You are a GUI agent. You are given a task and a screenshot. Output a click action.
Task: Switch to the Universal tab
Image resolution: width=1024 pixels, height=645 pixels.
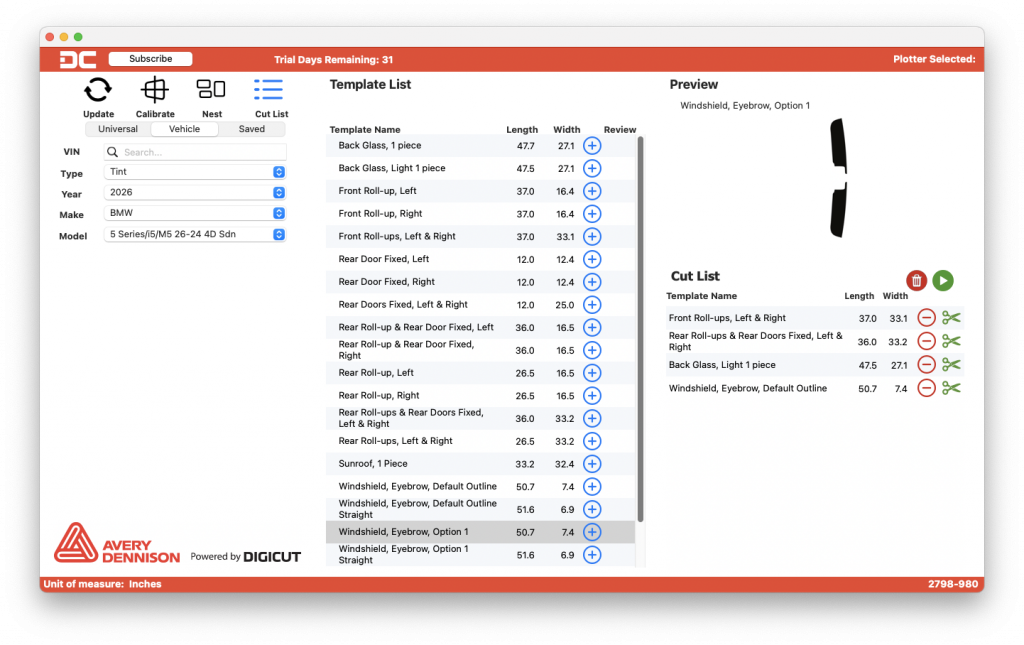pos(117,128)
